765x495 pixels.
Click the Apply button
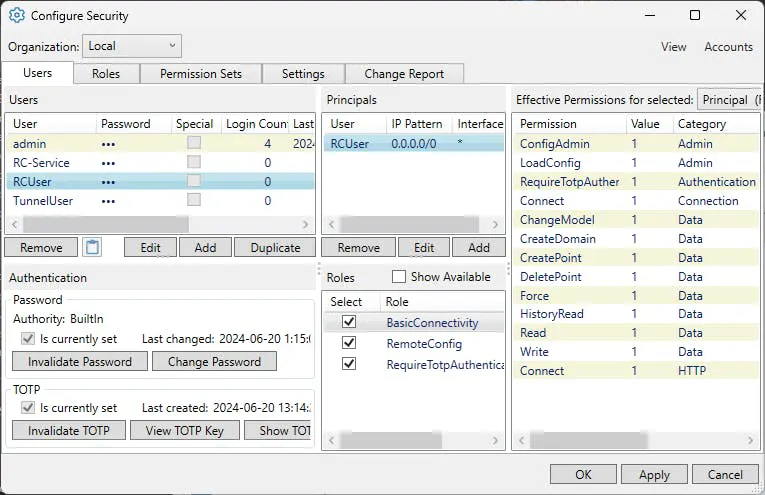(x=654, y=475)
